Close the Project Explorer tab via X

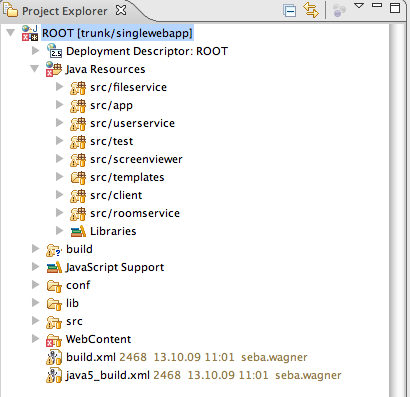pyautogui.click(x=121, y=10)
